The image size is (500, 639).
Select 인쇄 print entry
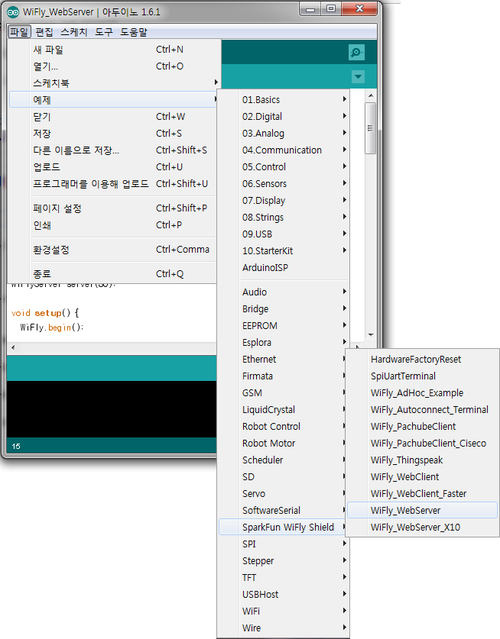(x=113, y=225)
